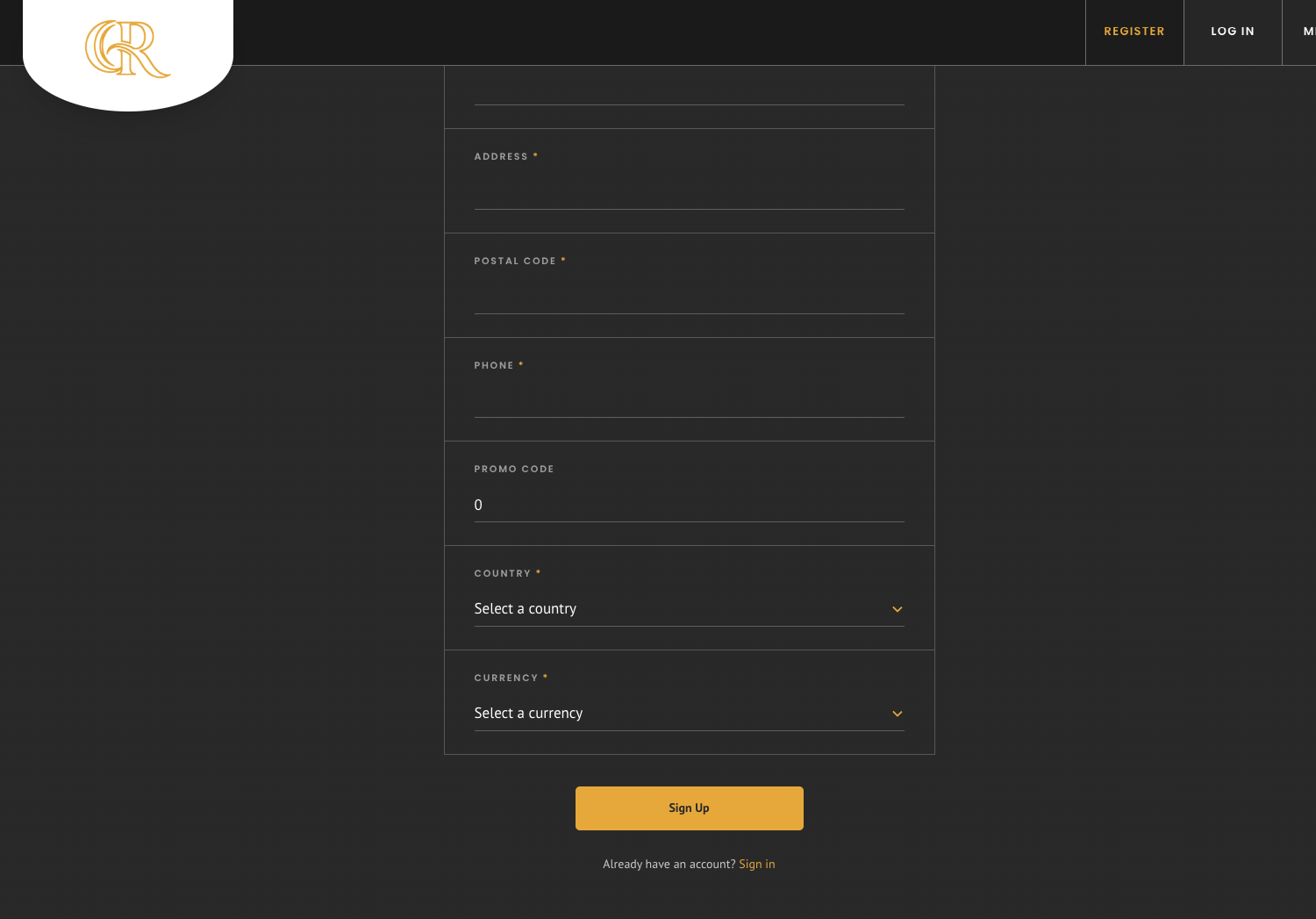Viewport: 1316px width, 919px height.
Task: Click the chevron arrow on the Country selector
Action: click(897, 609)
